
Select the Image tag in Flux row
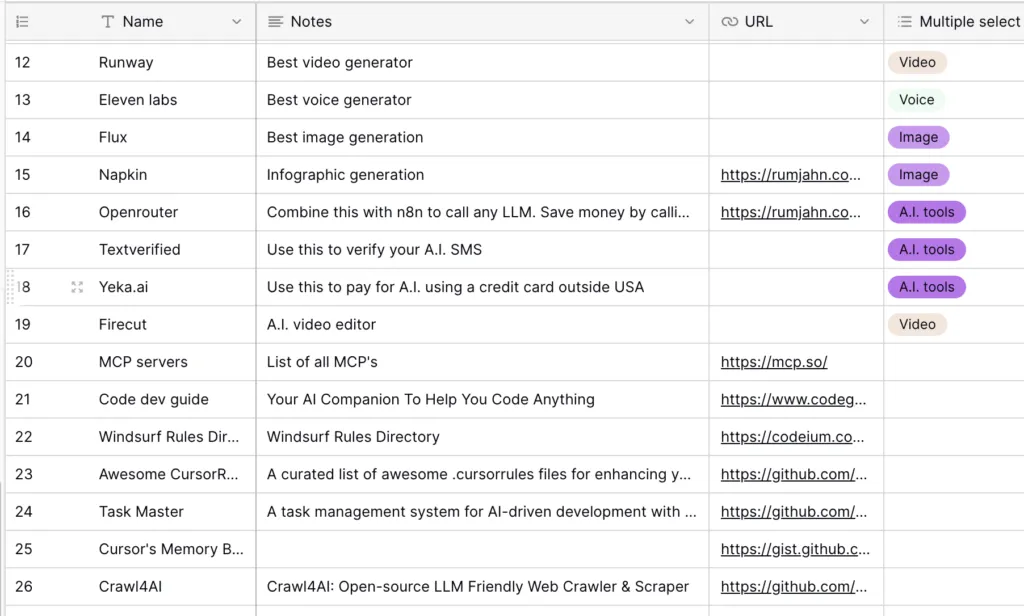point(918,137)
